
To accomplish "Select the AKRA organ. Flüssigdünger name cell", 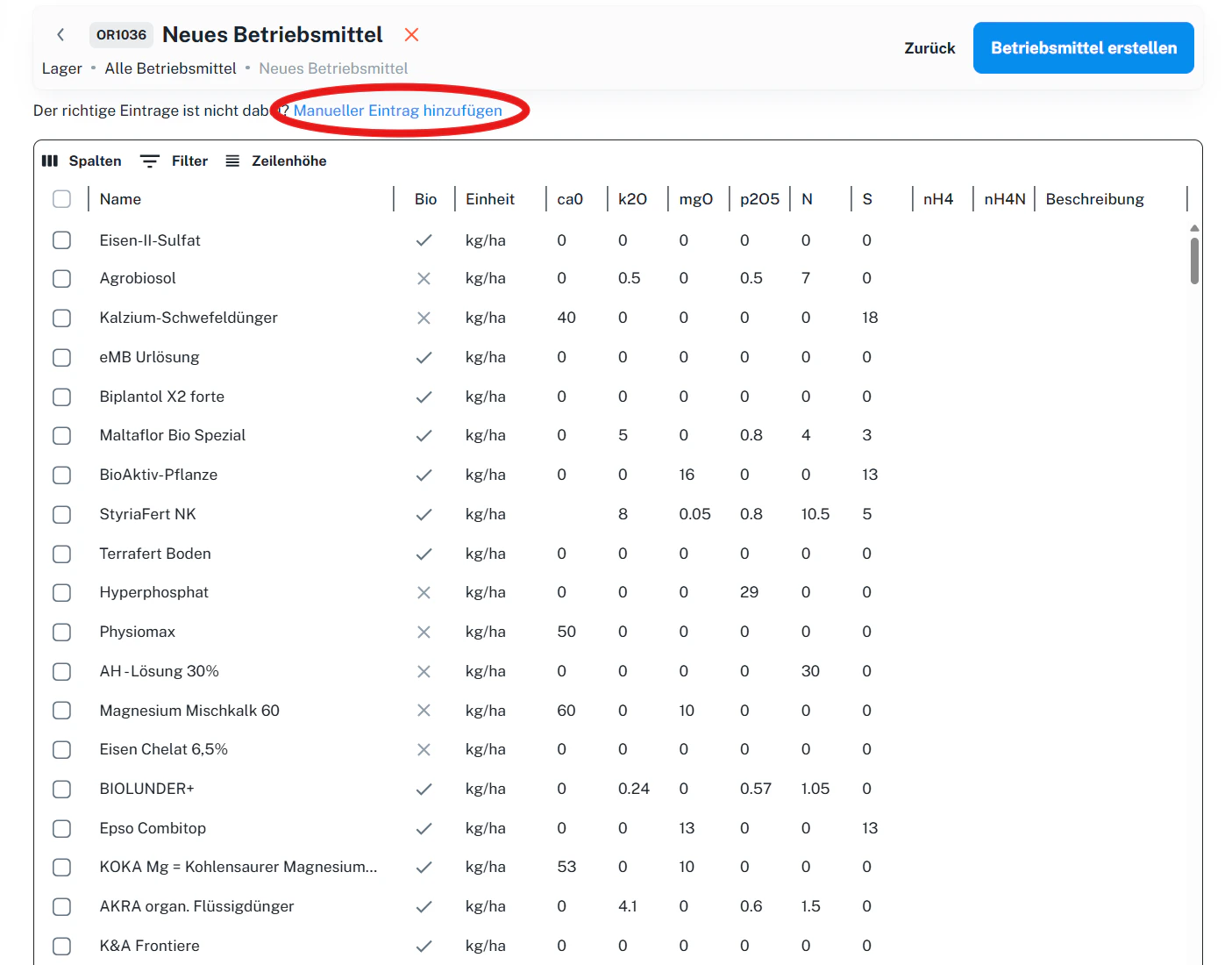I will pyautogui.click(x=196, y=906).
